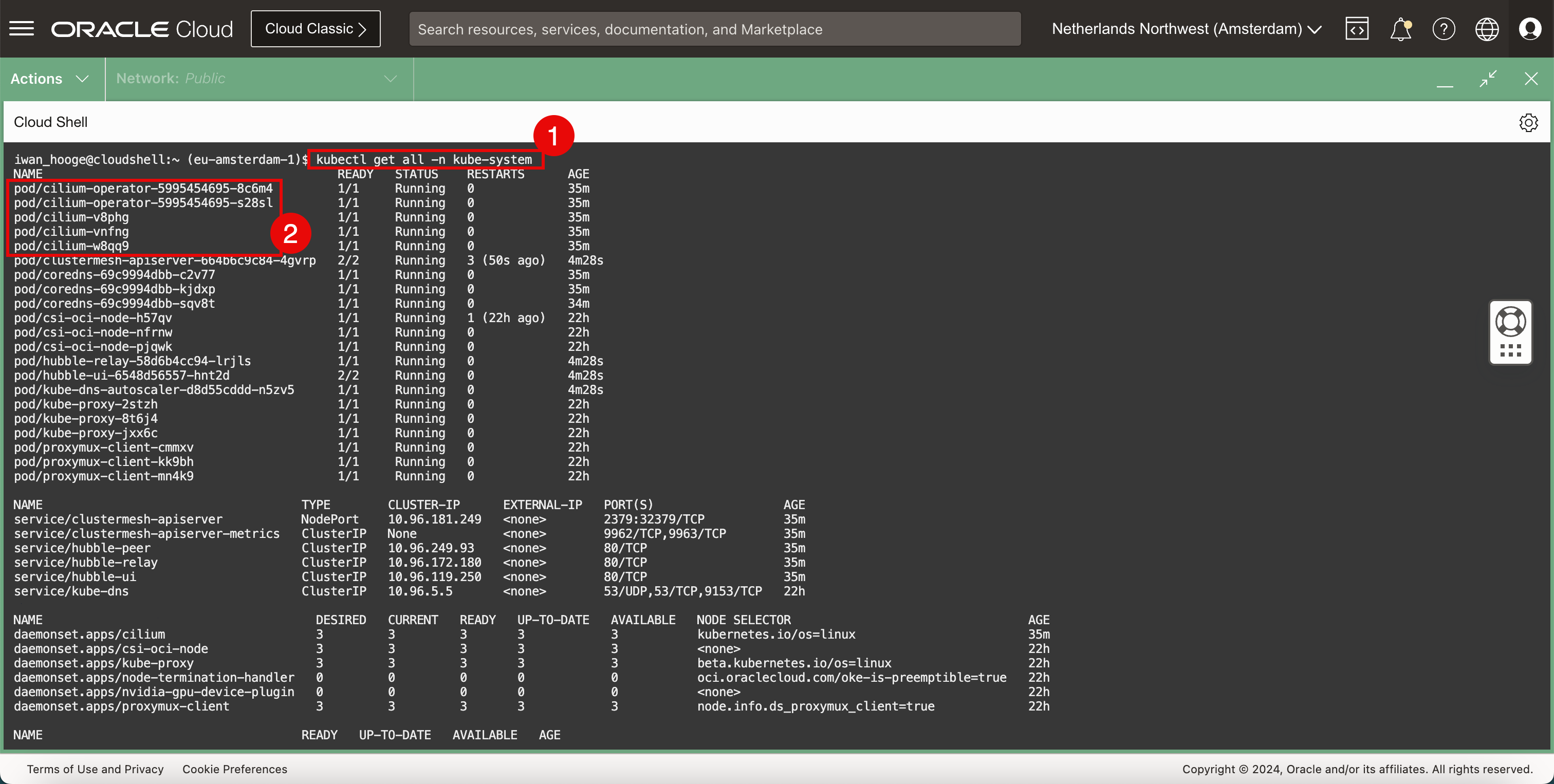Open the Netherlands Northwest region selector

click(1186, 28)
